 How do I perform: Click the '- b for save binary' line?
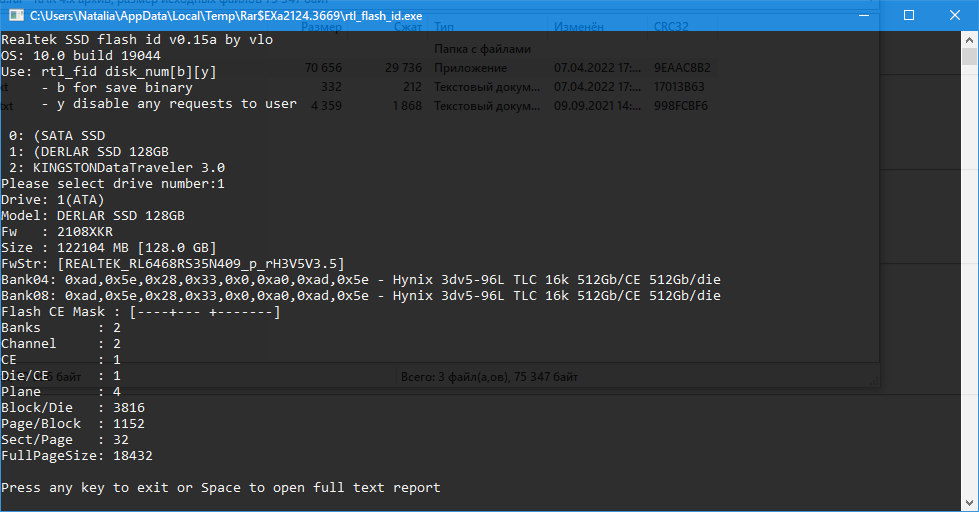[x=117, y=87]
